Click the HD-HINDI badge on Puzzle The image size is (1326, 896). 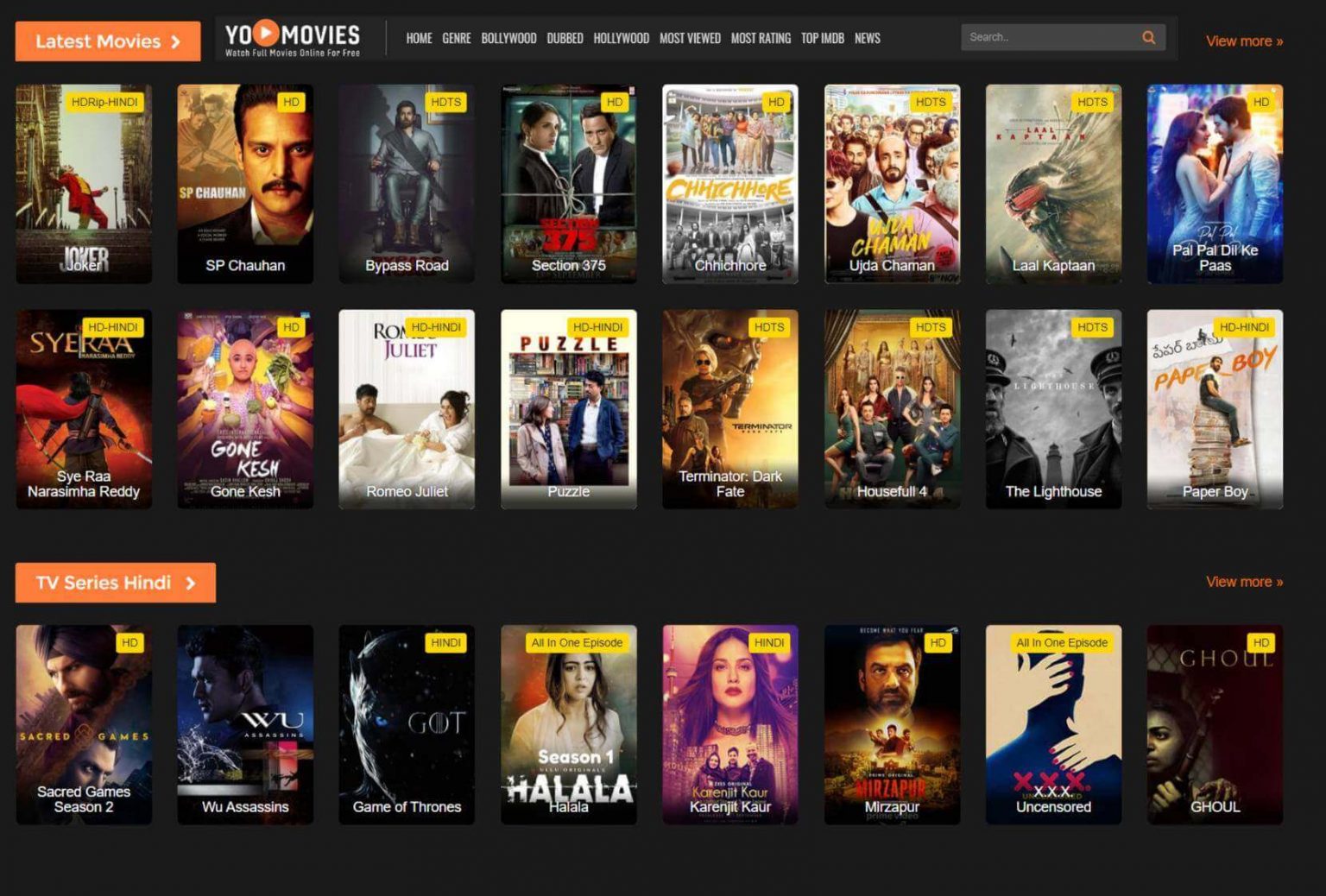click(597, 327)
